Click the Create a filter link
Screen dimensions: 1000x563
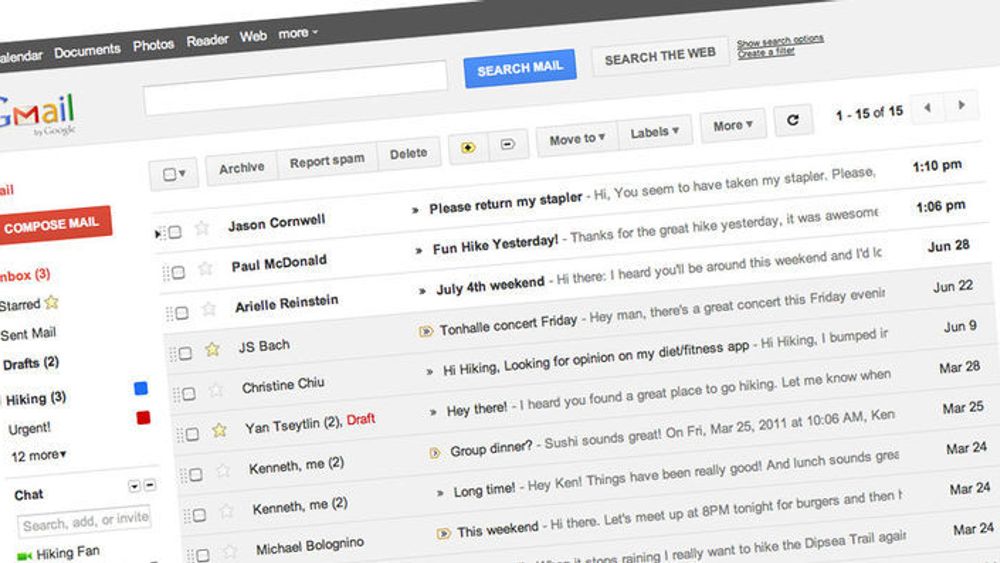[766, 52]
